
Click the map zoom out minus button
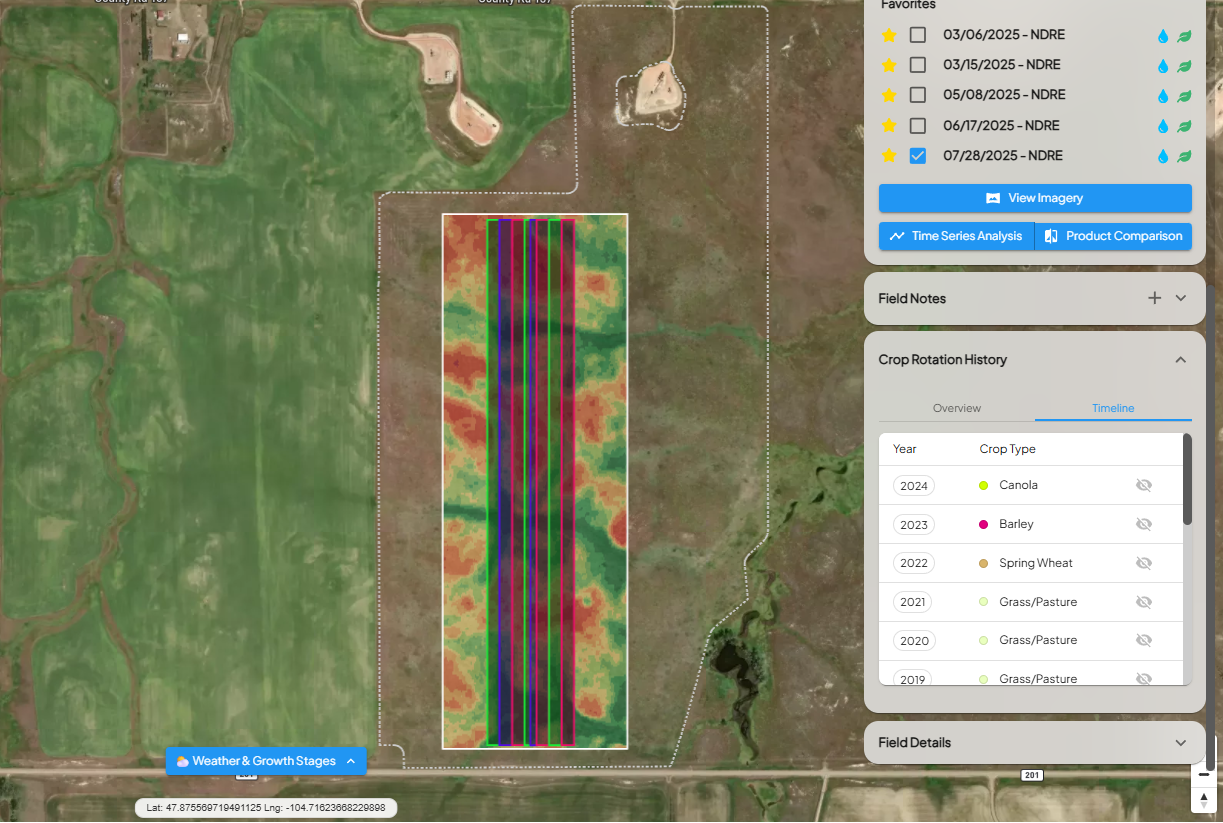tap(1204, 774)
